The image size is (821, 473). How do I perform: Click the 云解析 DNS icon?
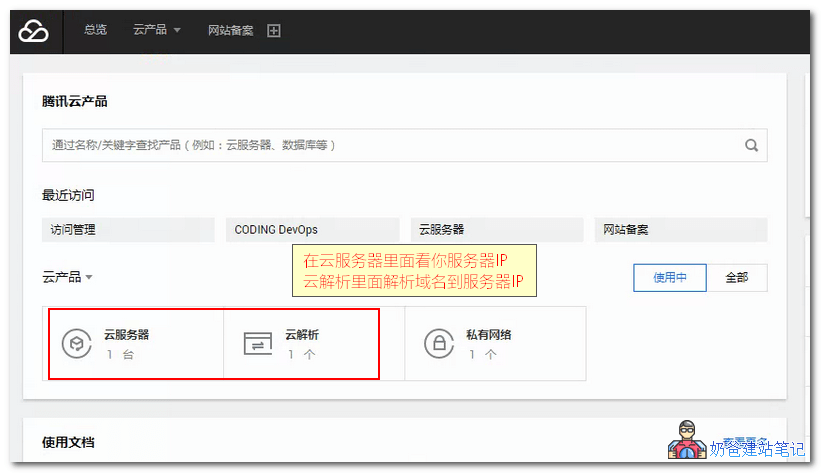pyautogui.click(x=258, y=344)
